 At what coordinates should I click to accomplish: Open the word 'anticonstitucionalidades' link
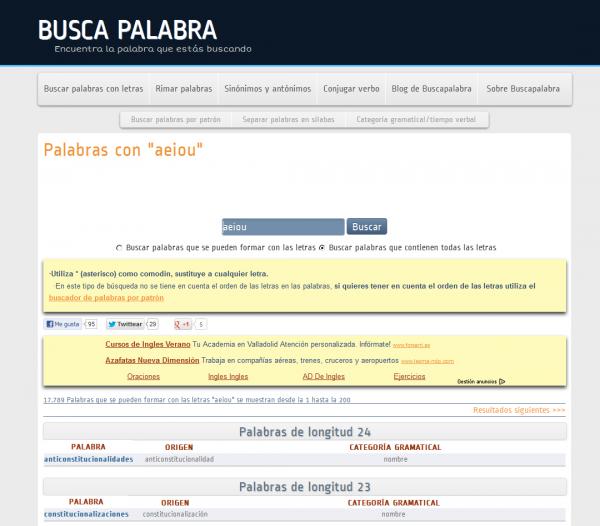pyautogui.click(x=89, y=459)
